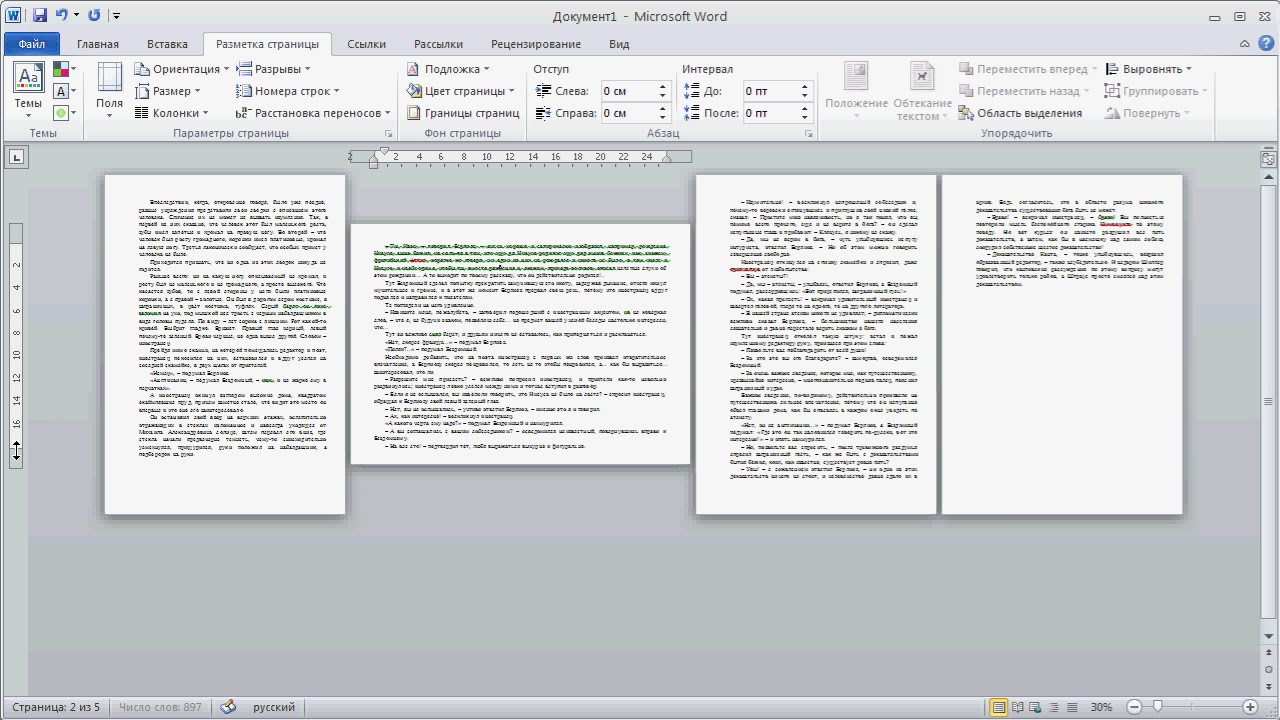The height and width of the screenshot is (720, 1280).
Task: Click the spacing До value field
Action: coord(770,91)
